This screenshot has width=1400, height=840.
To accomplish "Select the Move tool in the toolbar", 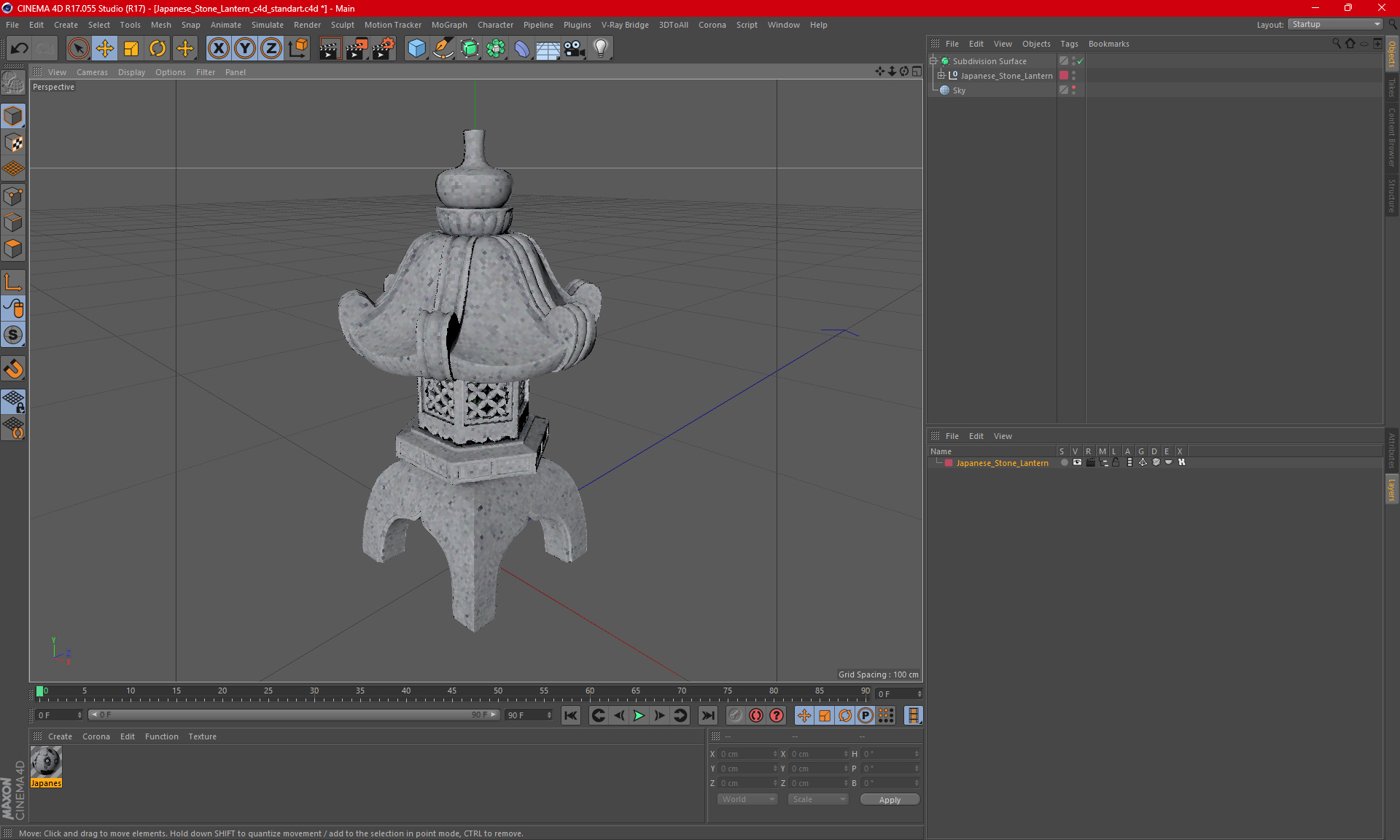I will pos(105,49).
